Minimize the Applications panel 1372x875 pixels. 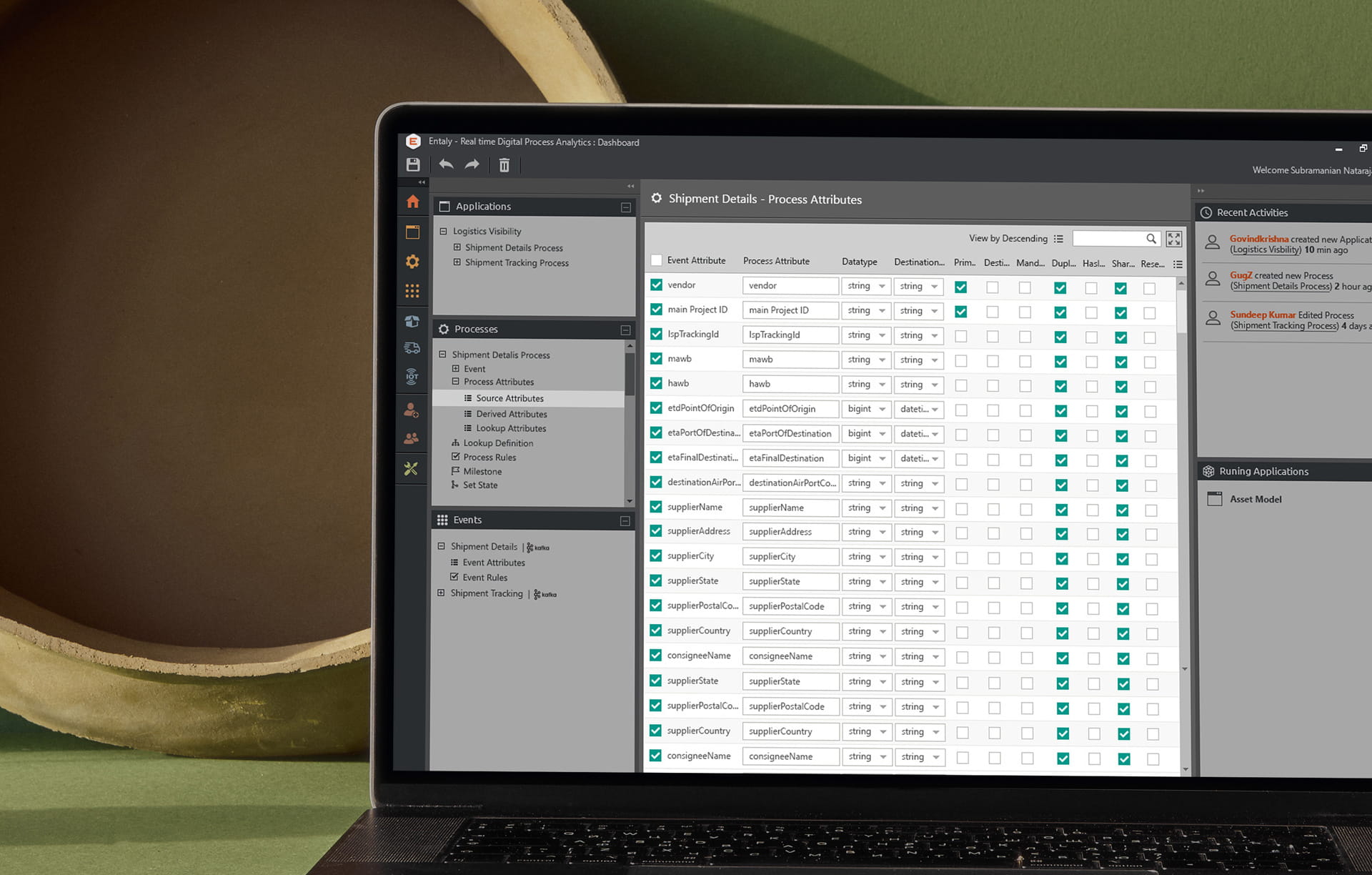(626, 207)
